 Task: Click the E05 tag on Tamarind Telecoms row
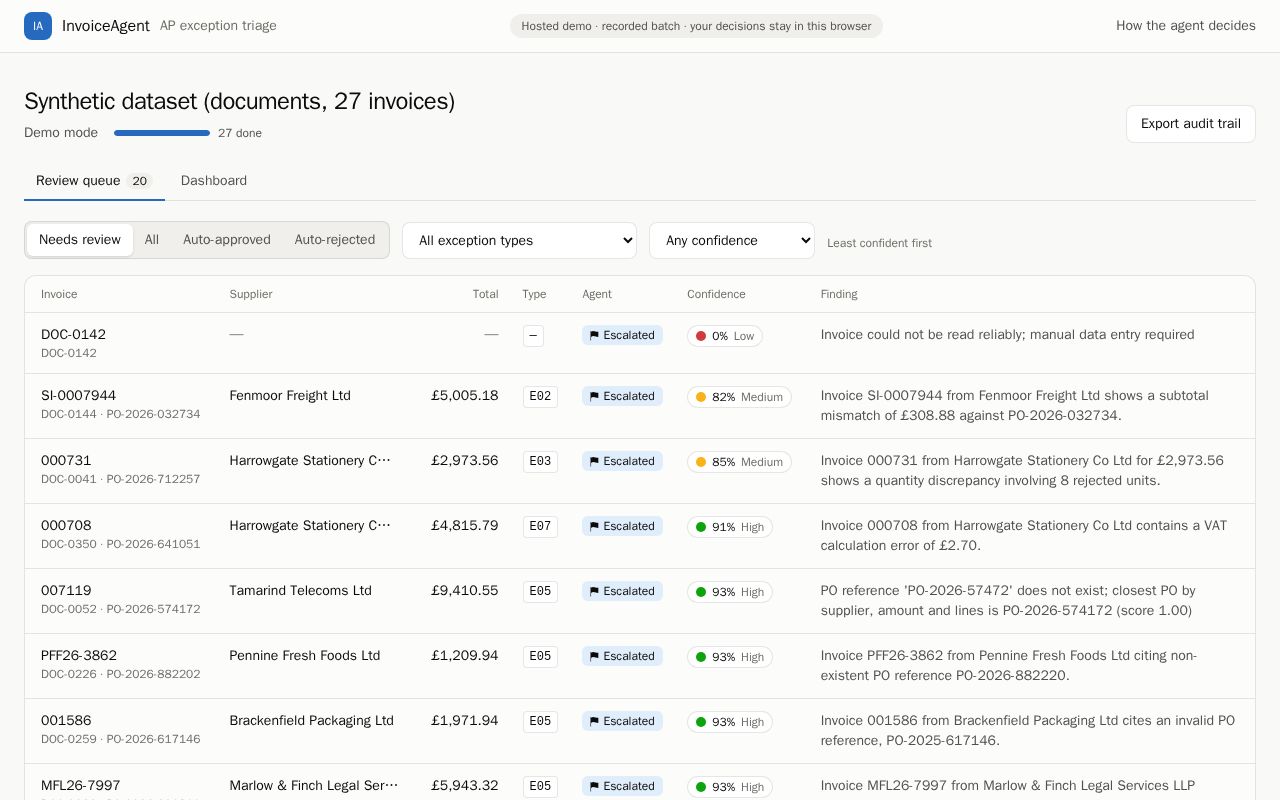tap(540, 591)
